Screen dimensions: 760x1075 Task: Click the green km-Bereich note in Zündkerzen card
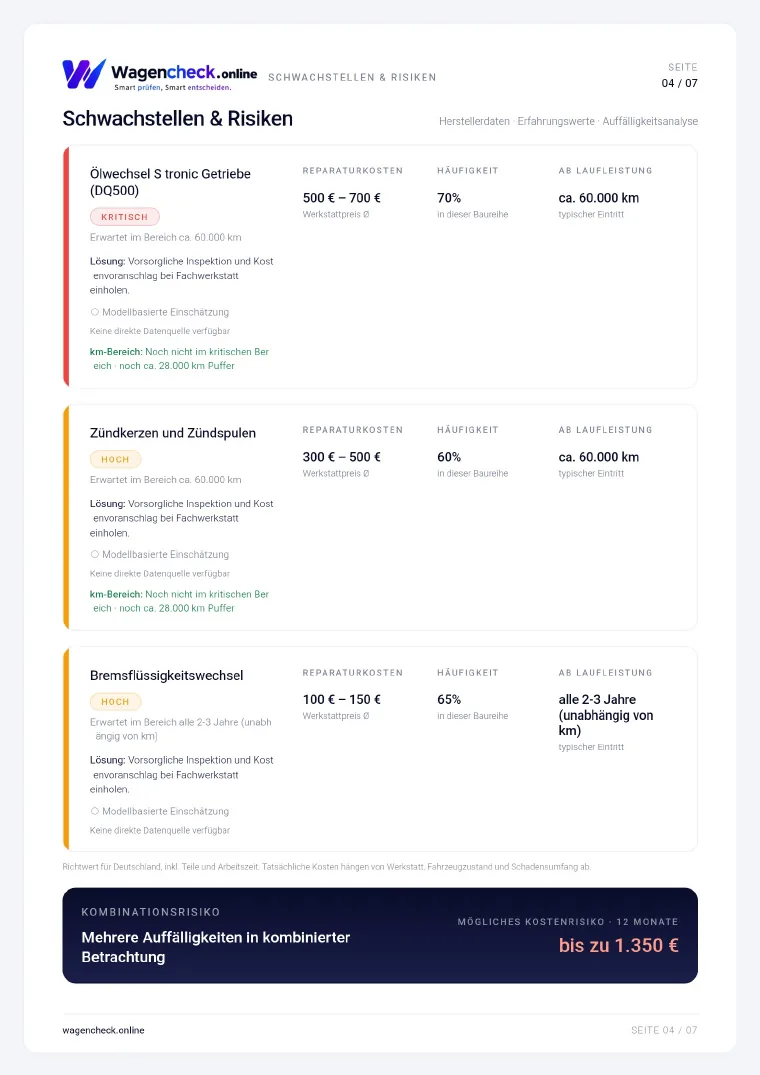click(180, 601)
